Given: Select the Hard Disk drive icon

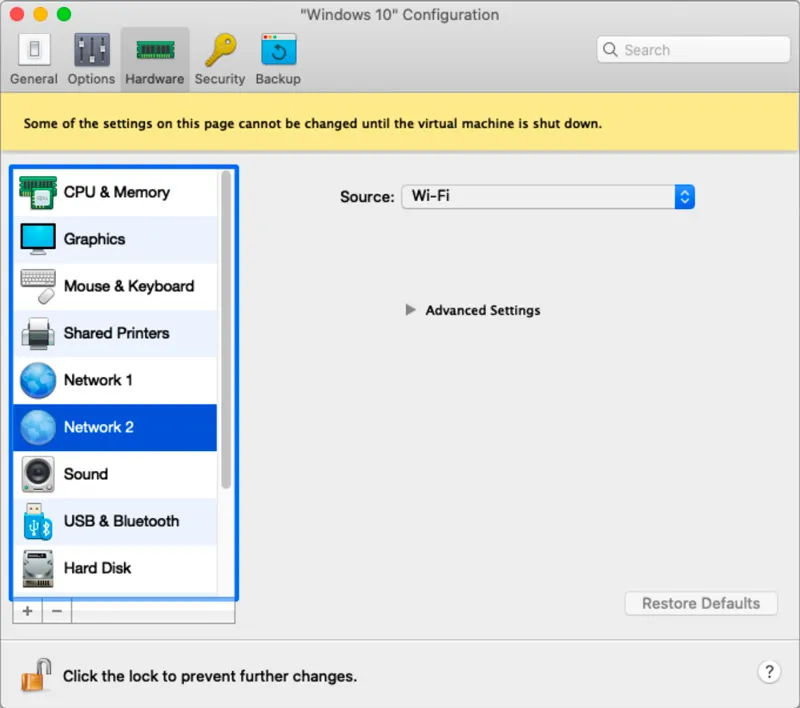Looking at the screenshot, I should (x=38, y=568).
